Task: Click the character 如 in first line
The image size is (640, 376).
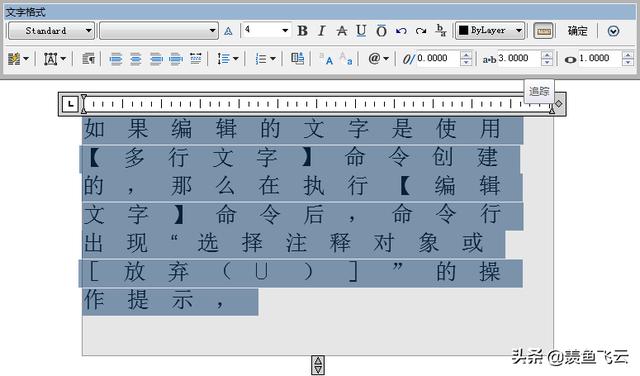Action: [x=94, y=128]
